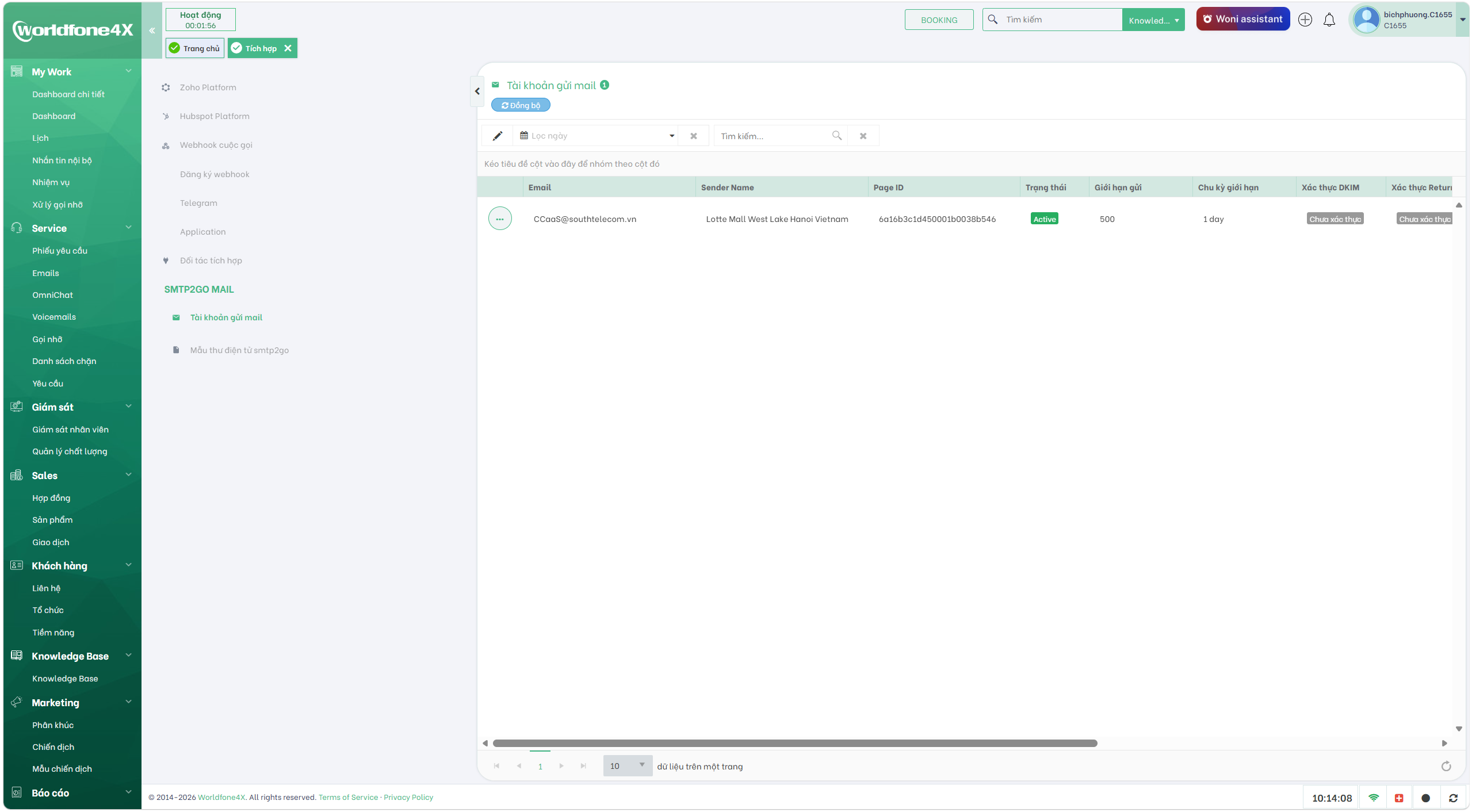
Task: Open row actions ellipsis for CCaaS@southtelecom.vn
Action: pos(500,219)
